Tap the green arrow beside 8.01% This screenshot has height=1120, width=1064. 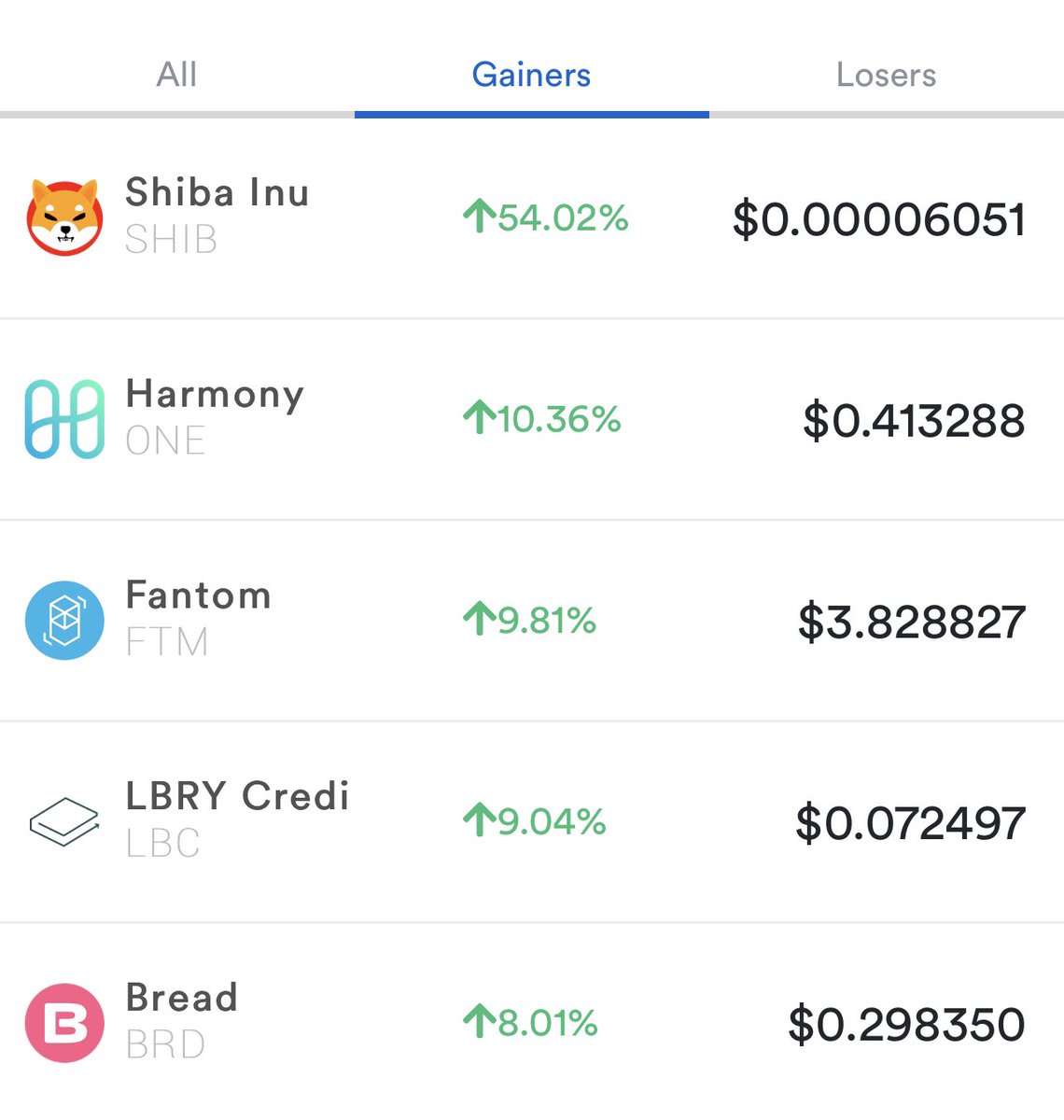tap(479, 1021)
